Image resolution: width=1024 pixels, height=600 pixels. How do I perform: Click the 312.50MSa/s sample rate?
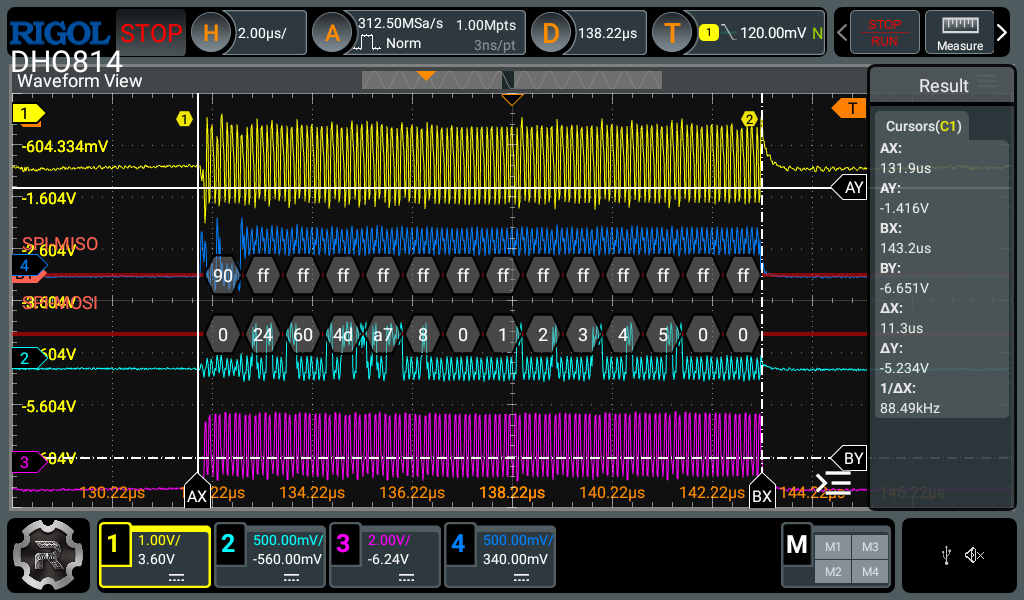tap(400, 24)
